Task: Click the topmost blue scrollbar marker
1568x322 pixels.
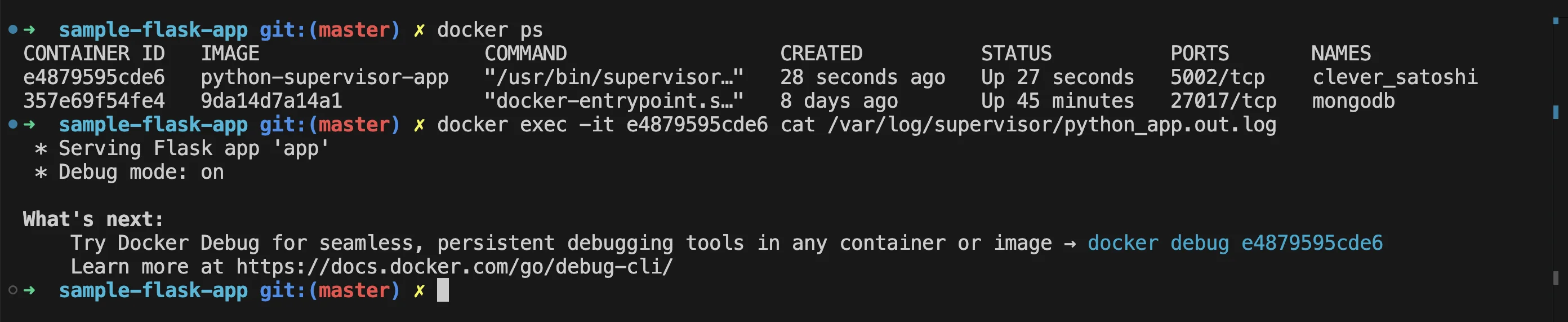Action: tap(1556, 21)
